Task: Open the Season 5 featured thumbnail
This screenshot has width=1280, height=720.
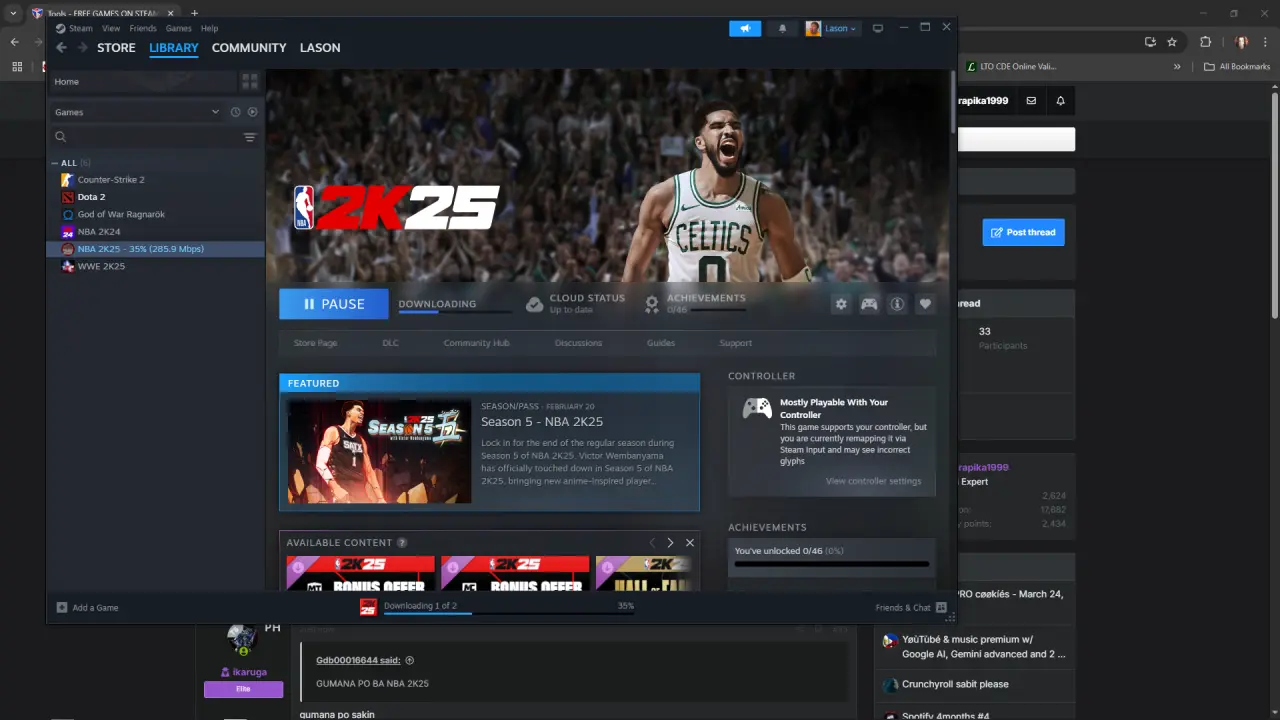Action: 379,451
